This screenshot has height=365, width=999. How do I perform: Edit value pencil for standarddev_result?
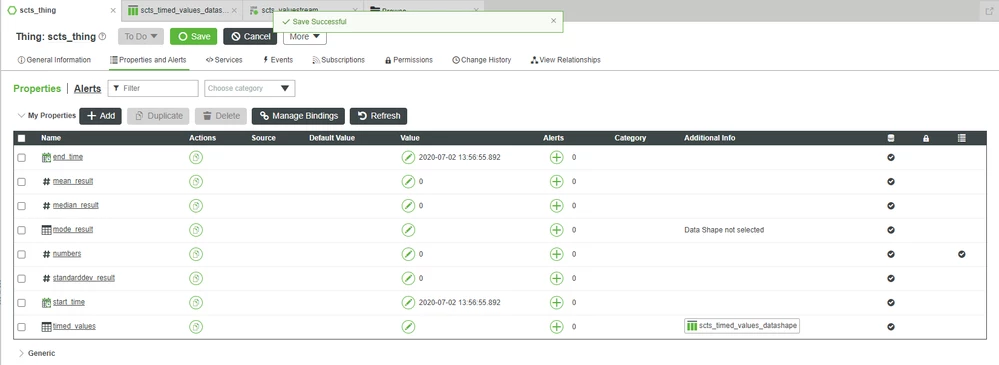tap(408, 278)
